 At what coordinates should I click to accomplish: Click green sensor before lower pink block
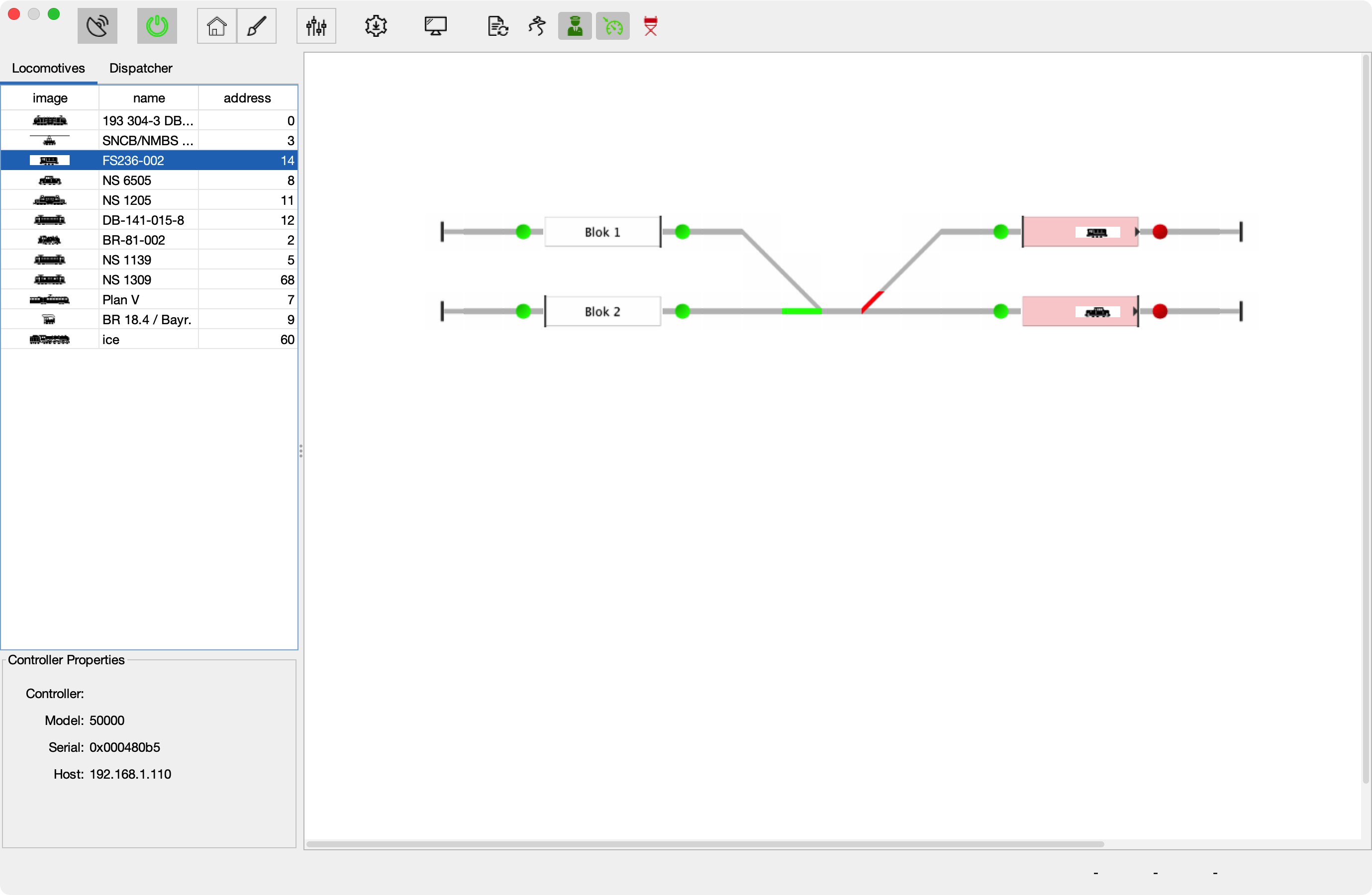coord(1001,311)
